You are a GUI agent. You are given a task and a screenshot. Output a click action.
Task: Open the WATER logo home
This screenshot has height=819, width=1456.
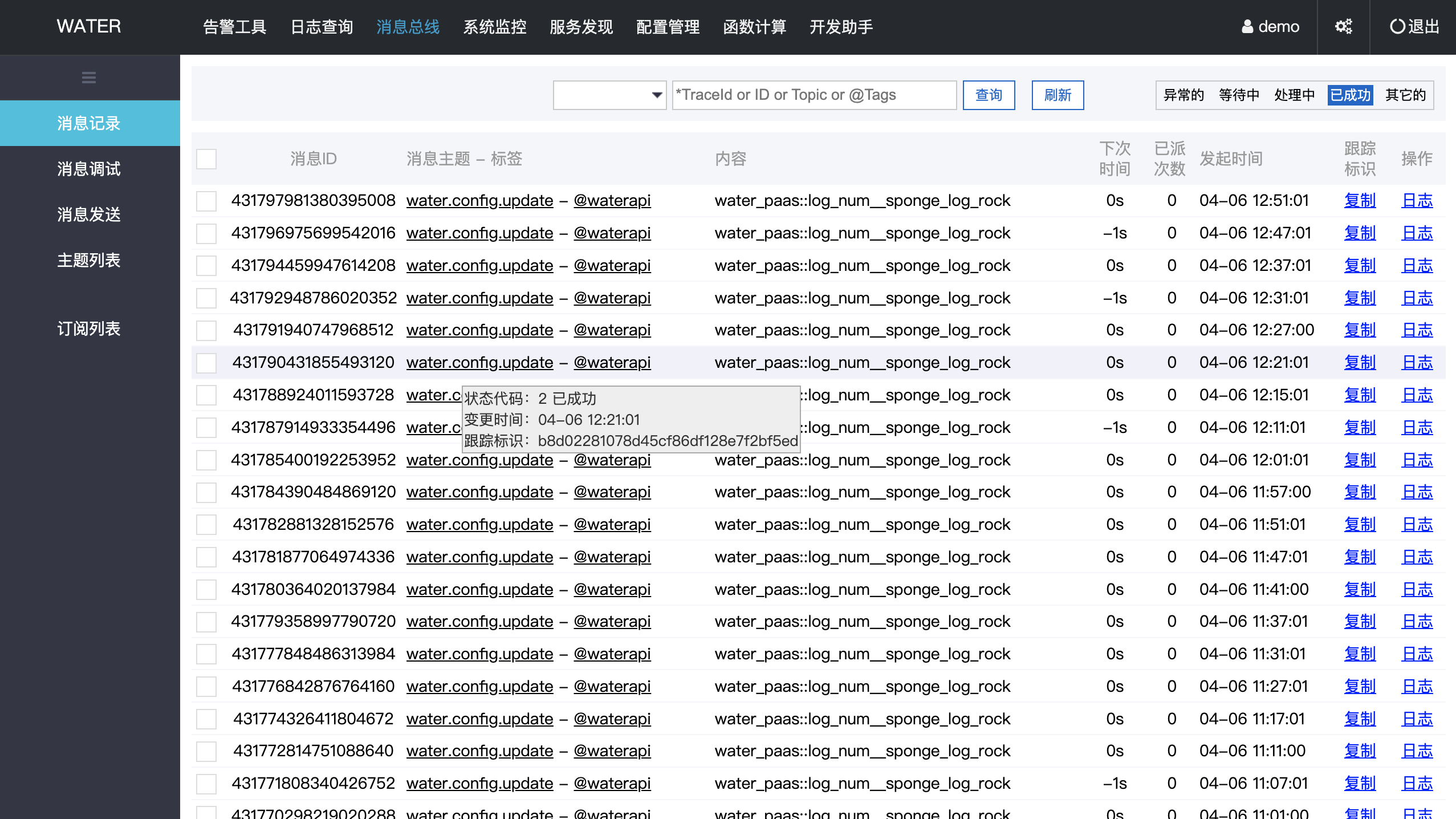(89, 26)
